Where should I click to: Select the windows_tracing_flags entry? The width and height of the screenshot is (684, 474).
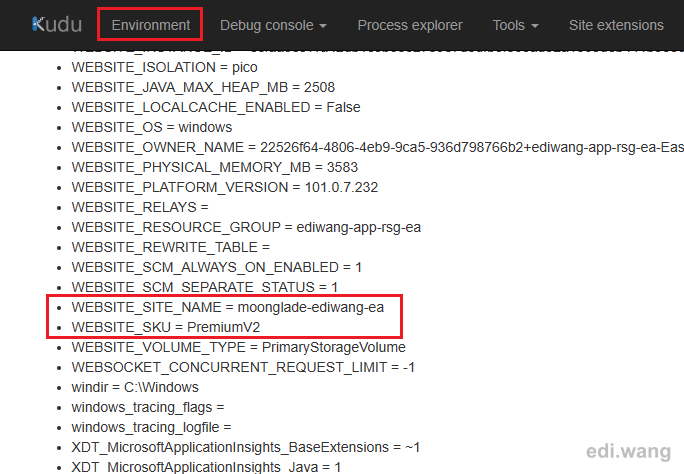[x=148, y=408]
